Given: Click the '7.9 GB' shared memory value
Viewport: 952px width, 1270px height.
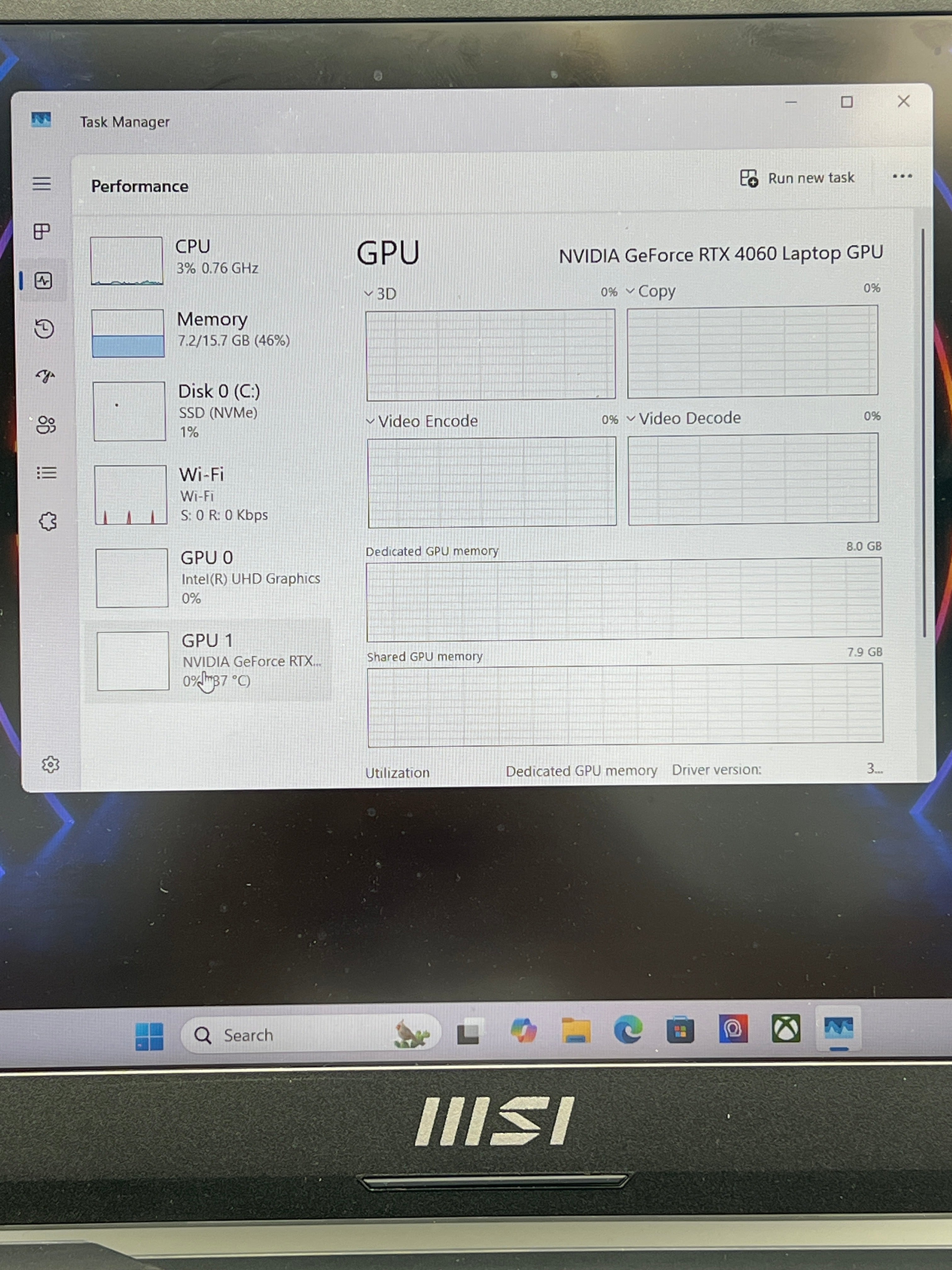Looking at the screenshot, I should (865, 652).
